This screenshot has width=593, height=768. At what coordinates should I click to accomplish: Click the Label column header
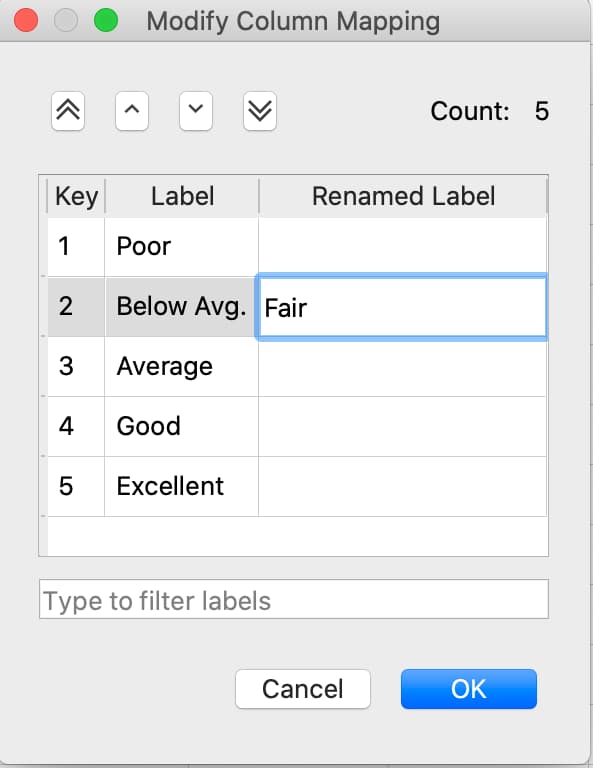182,196
